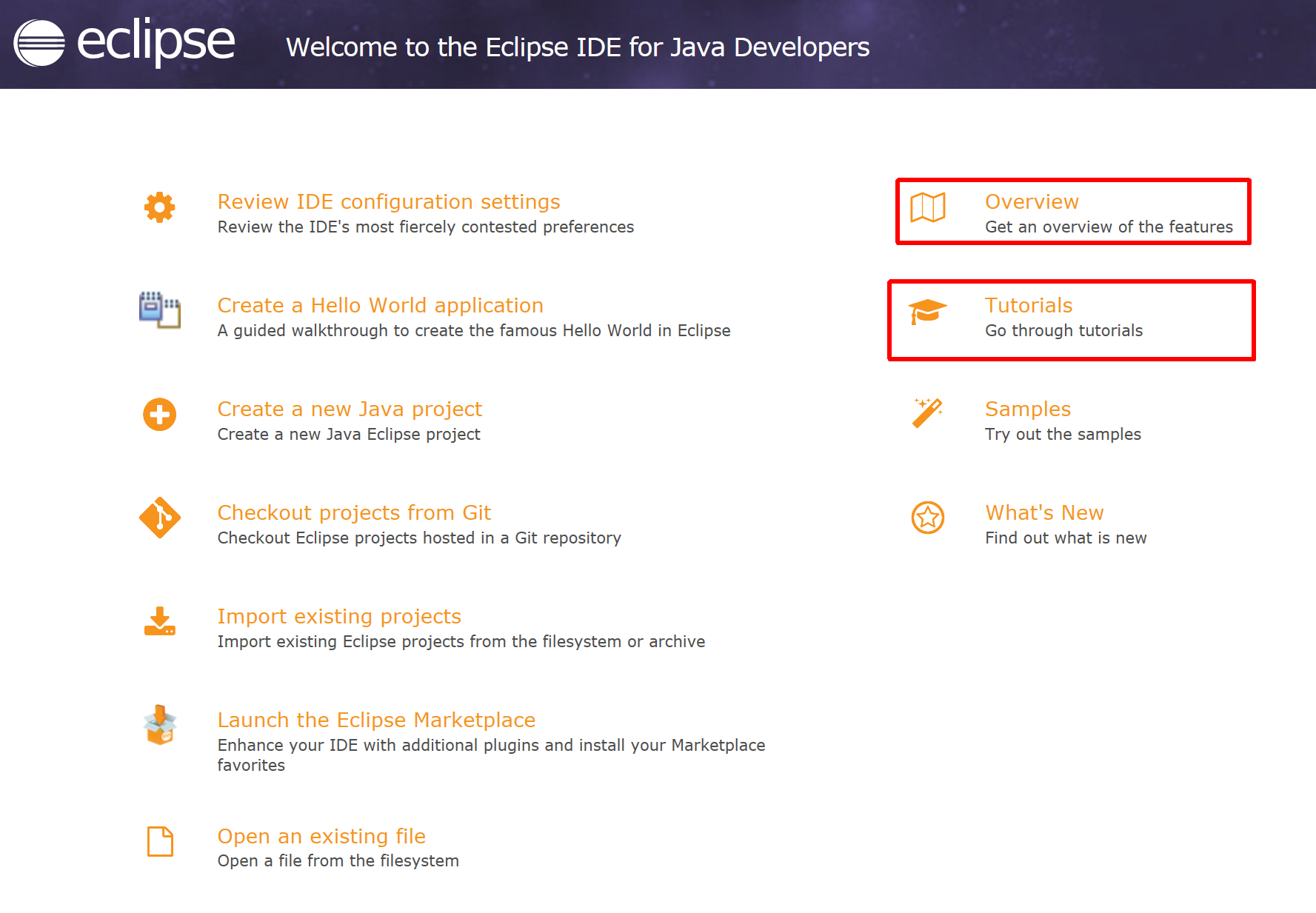Click "Get an overview of the features" text

coord(1109,227)
